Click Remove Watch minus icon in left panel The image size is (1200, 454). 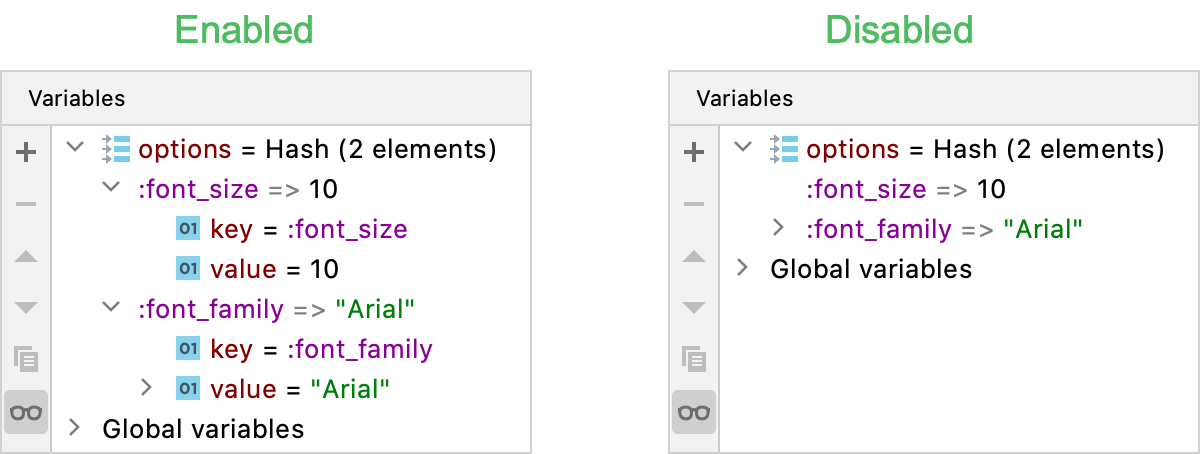[x=26, y=204]
